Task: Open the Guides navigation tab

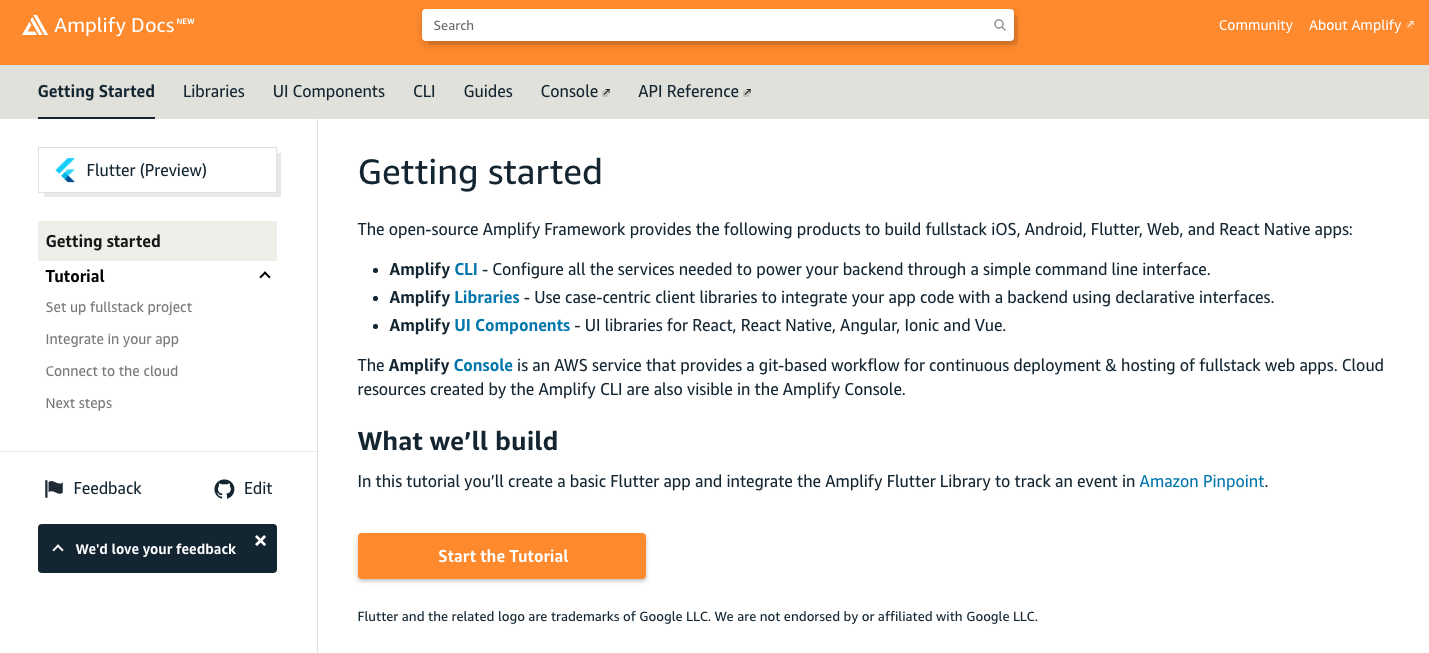Action: click(x=487, y=90)
